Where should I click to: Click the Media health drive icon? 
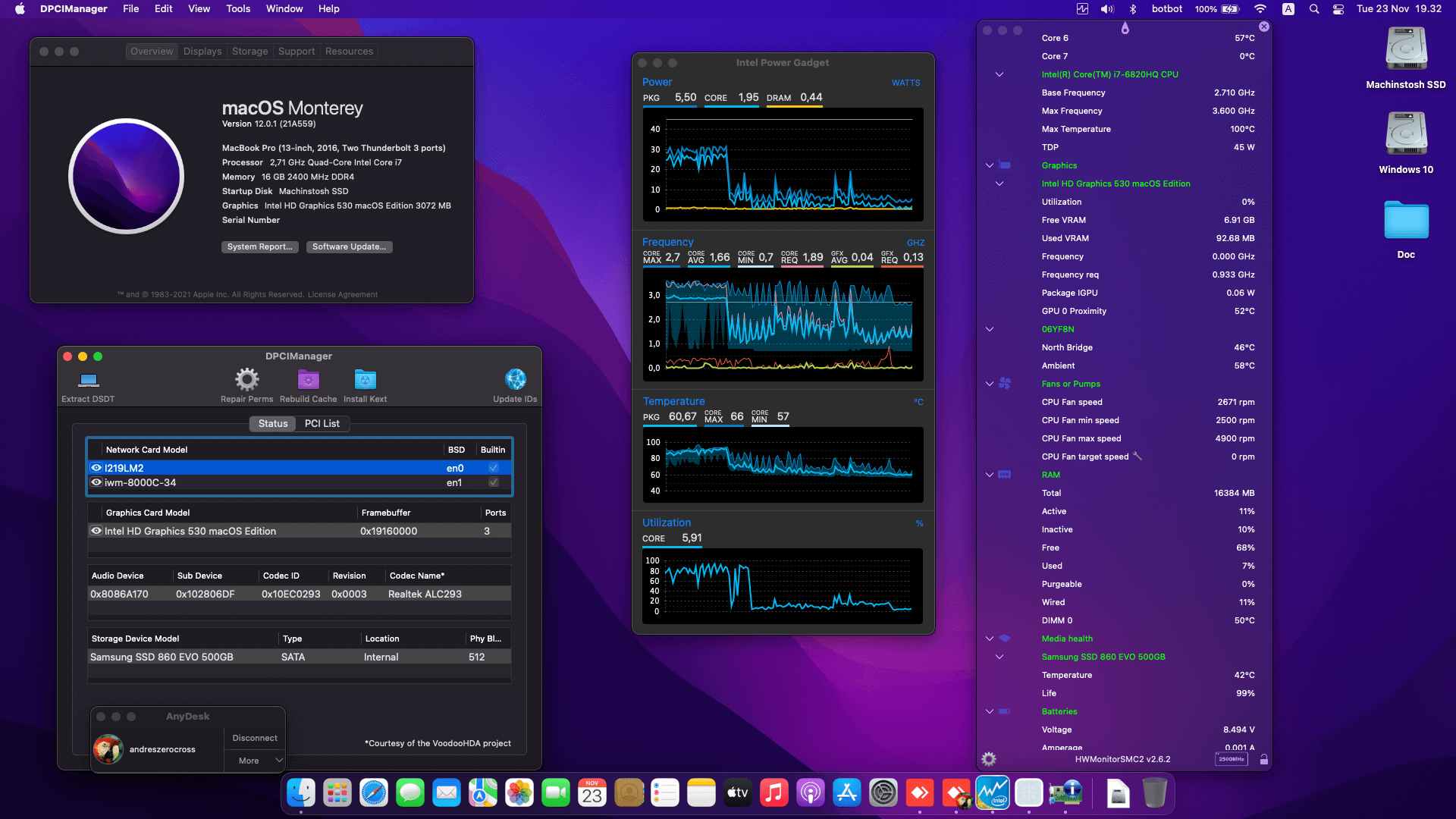1006,639
